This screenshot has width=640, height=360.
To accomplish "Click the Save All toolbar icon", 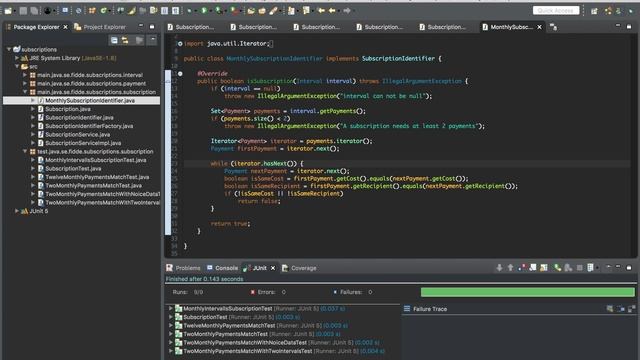I will click(x=34, y=11).
